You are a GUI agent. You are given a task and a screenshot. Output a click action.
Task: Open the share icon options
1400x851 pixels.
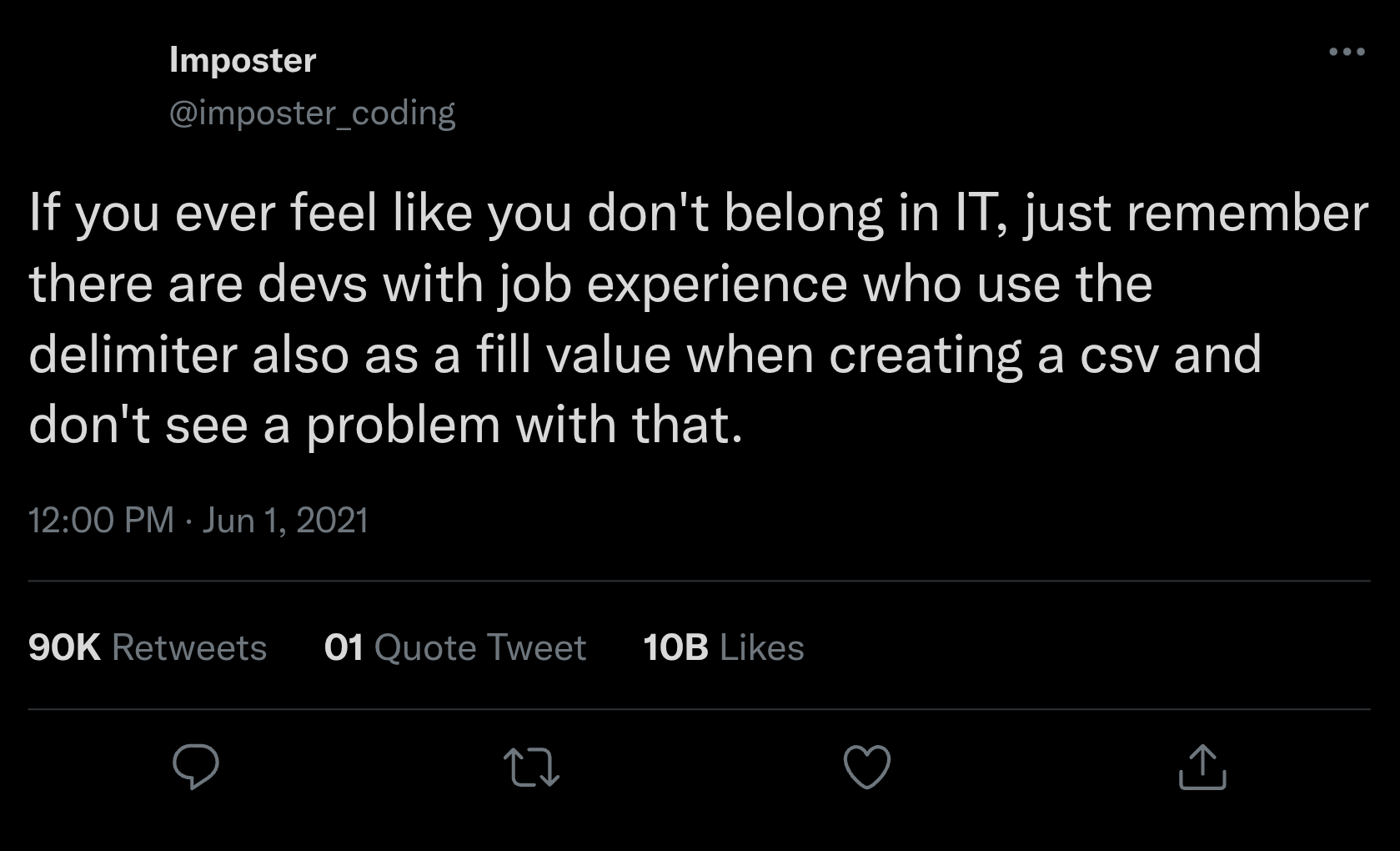click(x=1202, y=768)
